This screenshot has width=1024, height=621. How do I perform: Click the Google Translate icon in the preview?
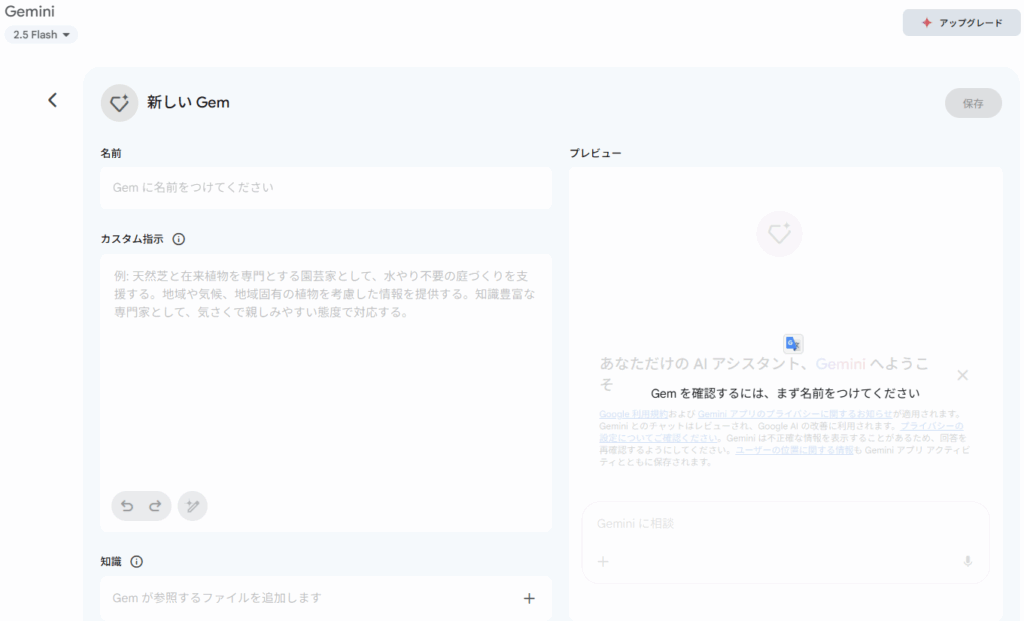coord(793,343)
